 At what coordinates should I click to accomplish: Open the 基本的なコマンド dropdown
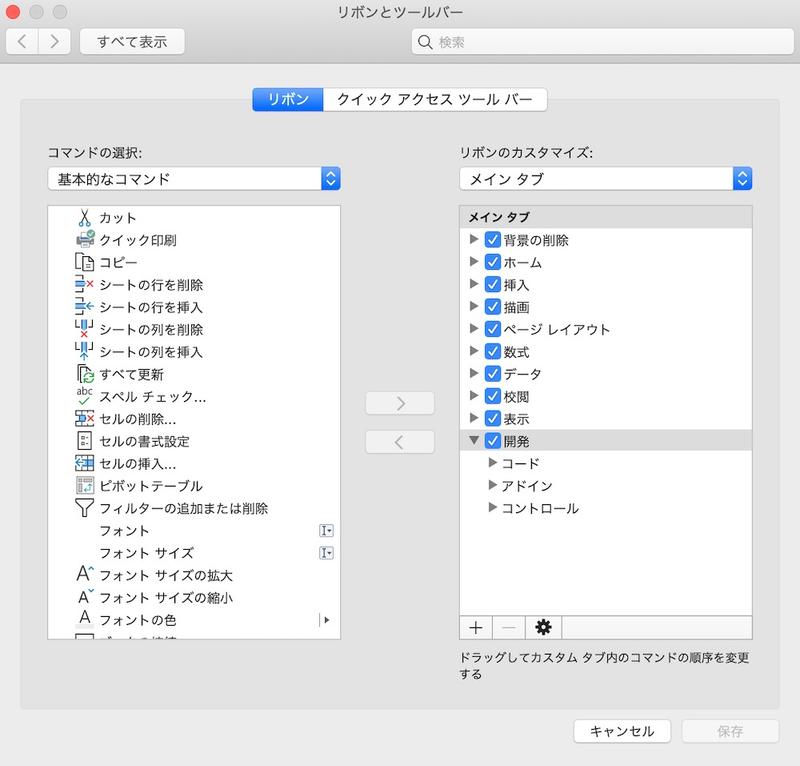tap(194, 179)
